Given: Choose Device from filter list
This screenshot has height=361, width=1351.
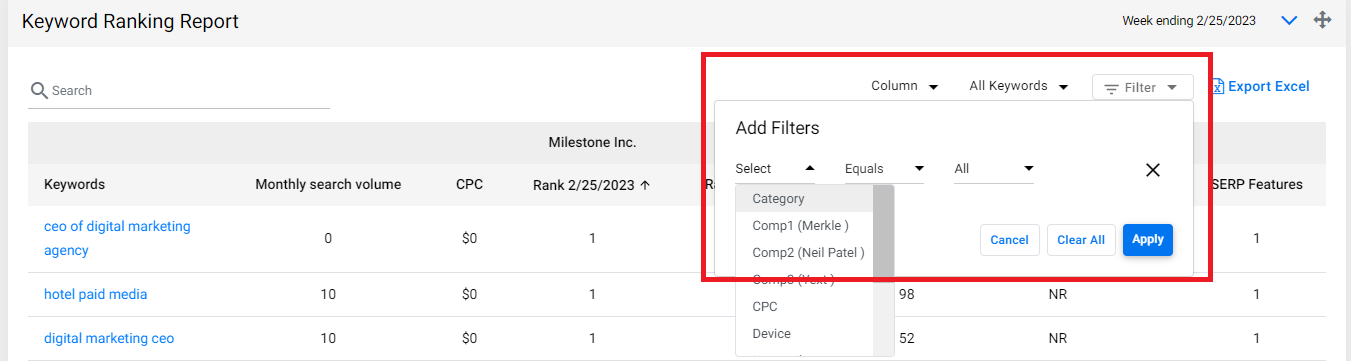Looking at the screenshot, I should (x=804, y=334).
